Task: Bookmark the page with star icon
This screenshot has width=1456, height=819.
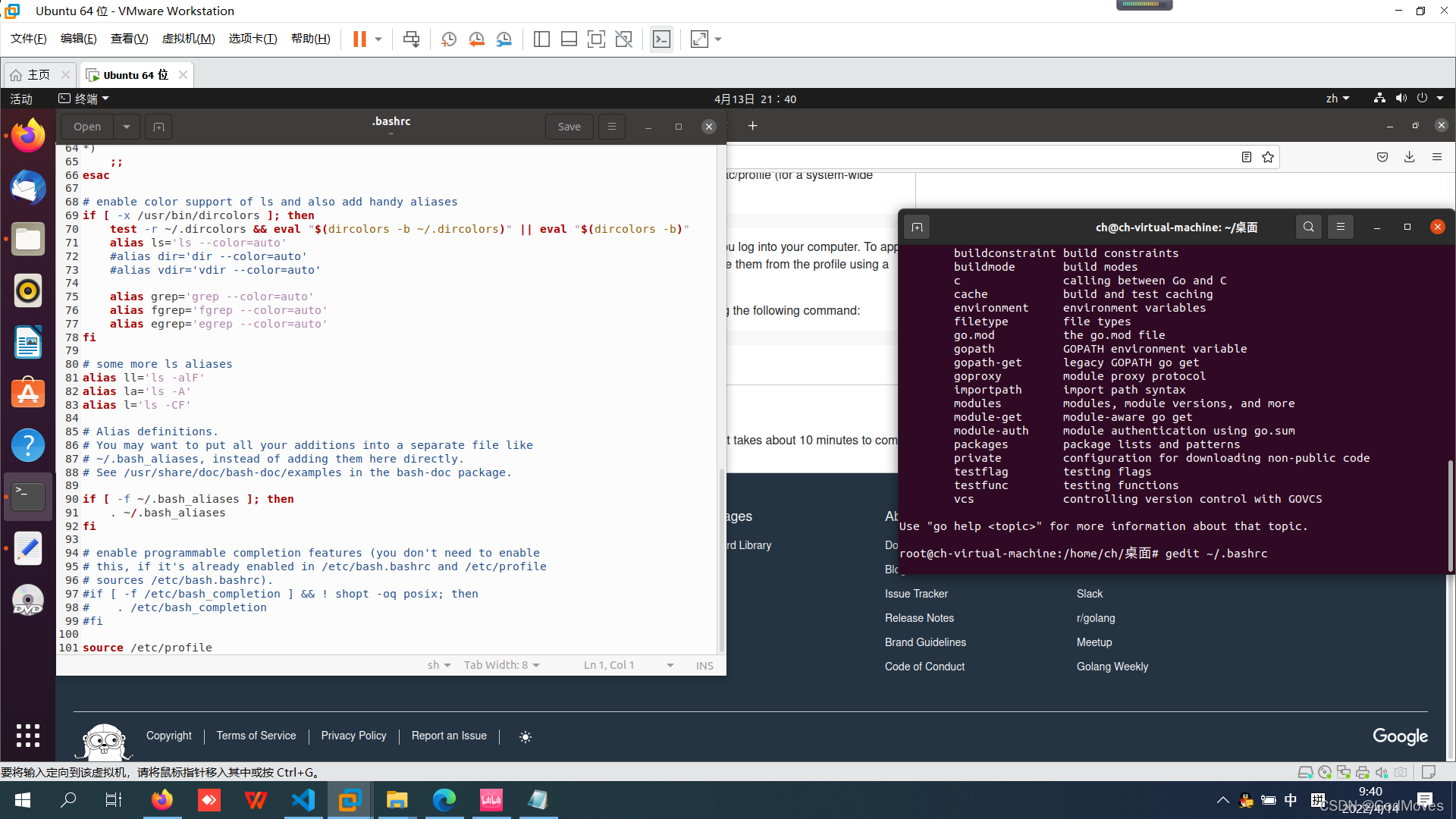Action: pos(1268,157)
